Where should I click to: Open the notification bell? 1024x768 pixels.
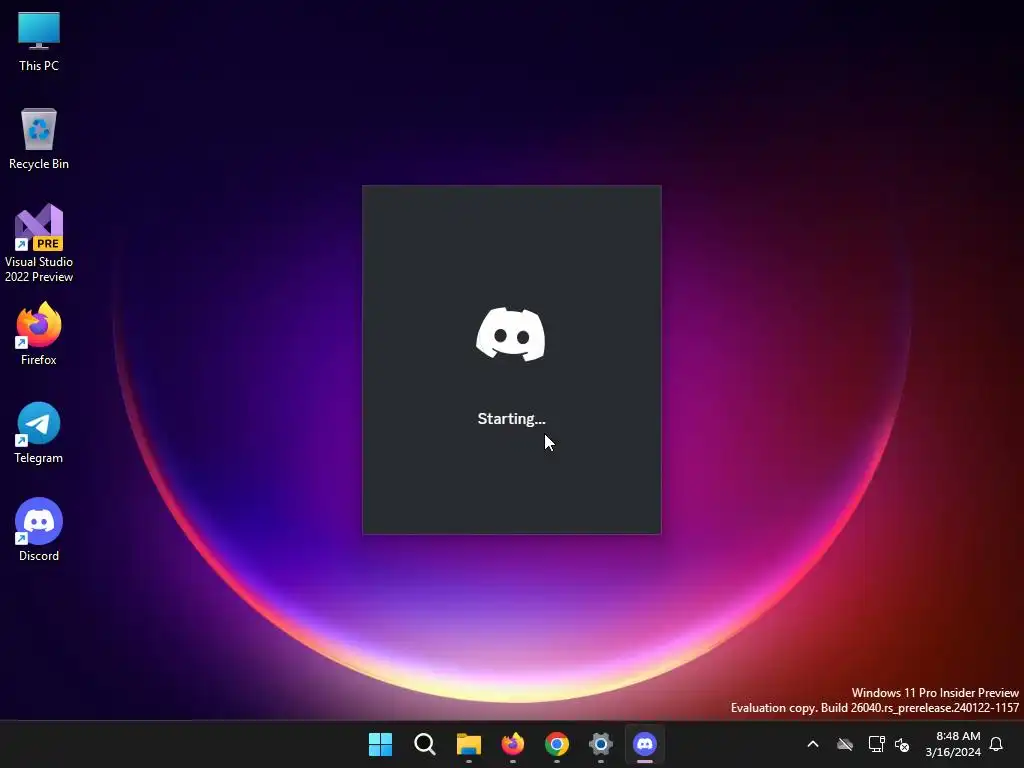pos(996,744)
